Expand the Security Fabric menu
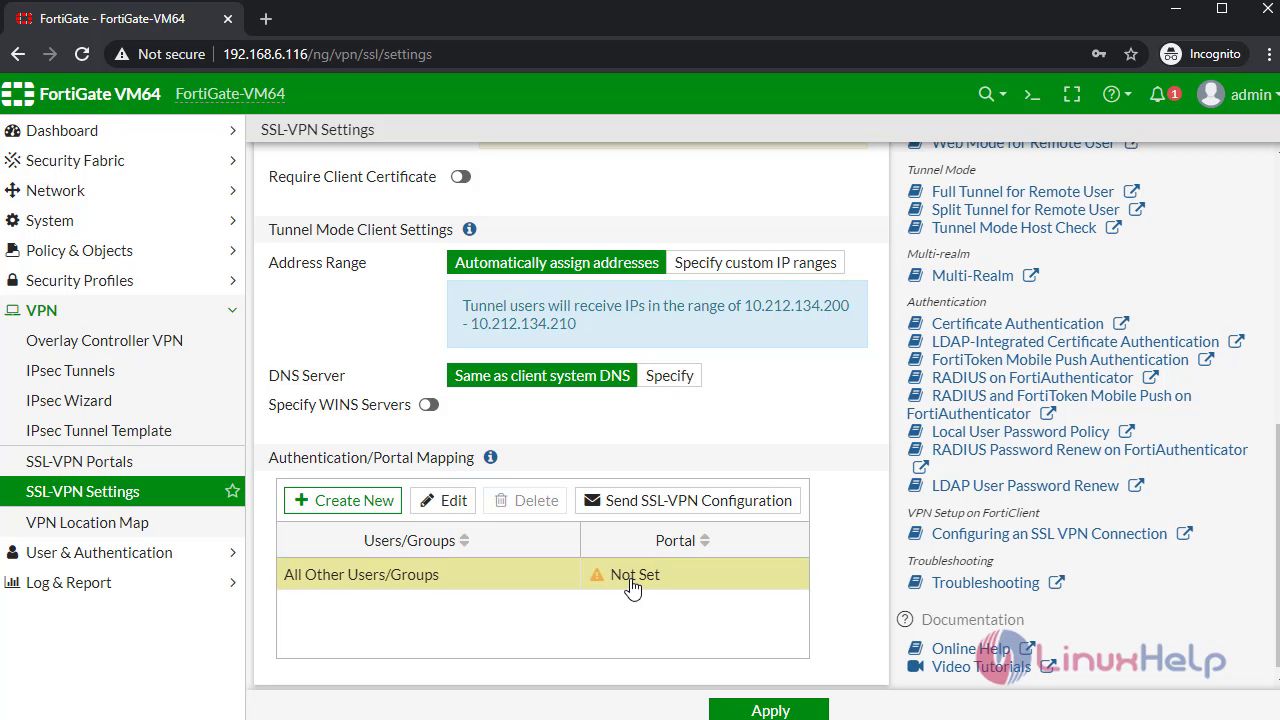Image resolution: width=1280 pixels, height=720 pixels. click(122, 160)
